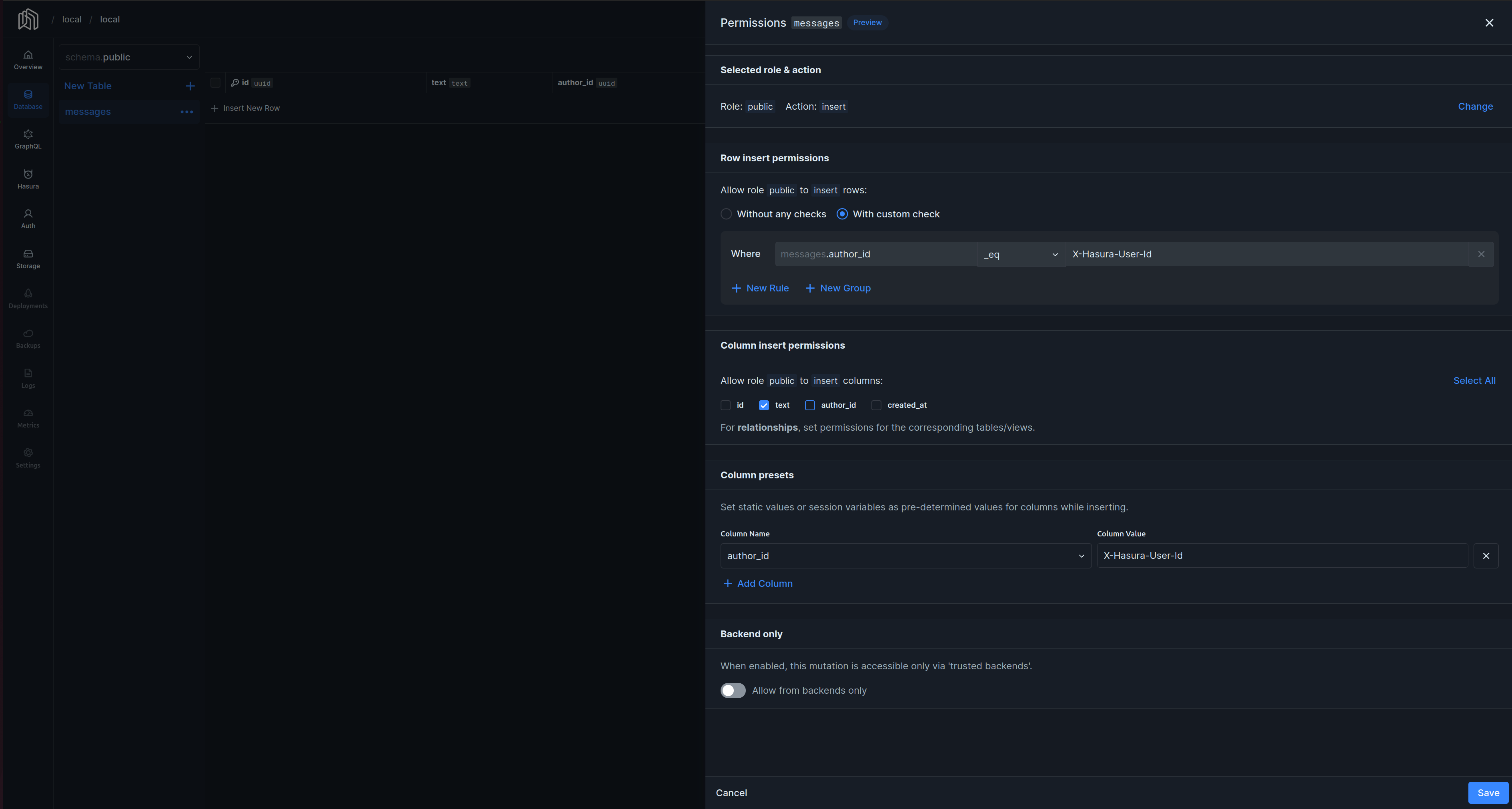
Task: Open the Hasura section
Action: click(x=28, y=179)
